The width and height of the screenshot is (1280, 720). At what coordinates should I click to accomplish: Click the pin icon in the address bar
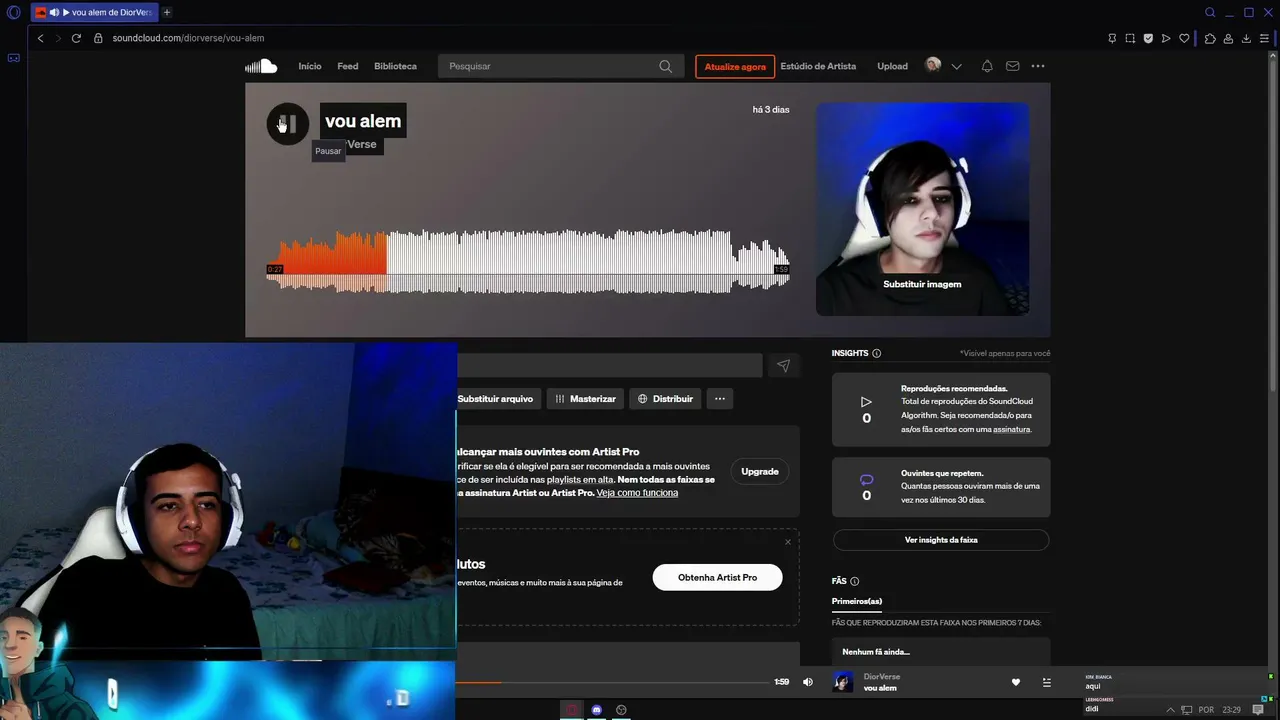coord(1112,38)
